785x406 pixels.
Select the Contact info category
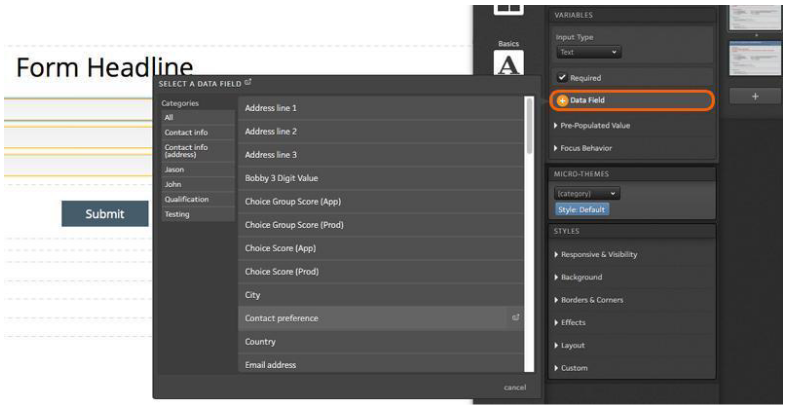186,132
